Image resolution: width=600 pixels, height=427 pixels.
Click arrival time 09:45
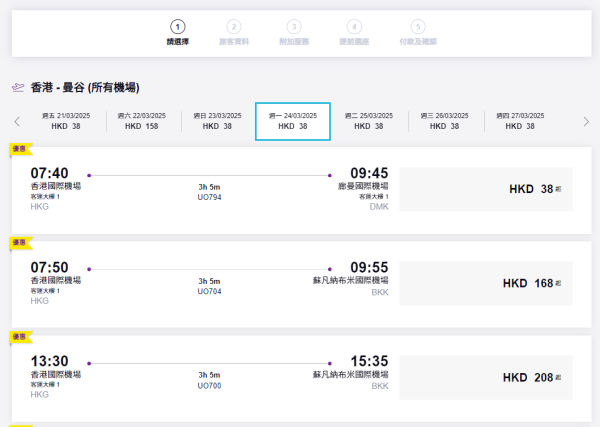coord(369,173)
